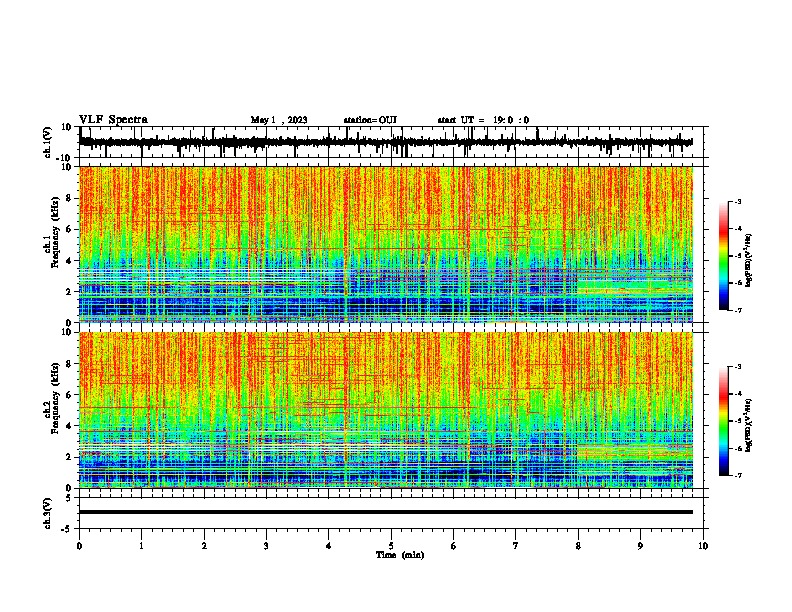Click time axis tick label 8
Screen dimensions: 792x612
click(x=578, y=546)
